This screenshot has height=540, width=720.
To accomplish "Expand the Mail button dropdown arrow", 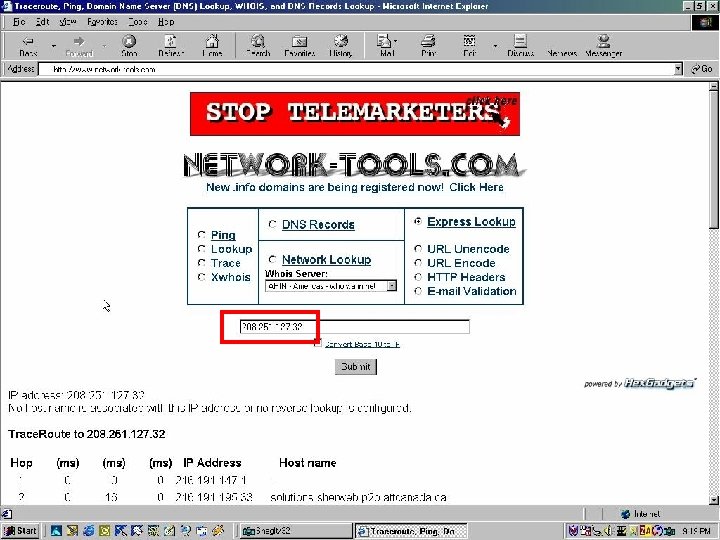I will (x=396, y=41).
